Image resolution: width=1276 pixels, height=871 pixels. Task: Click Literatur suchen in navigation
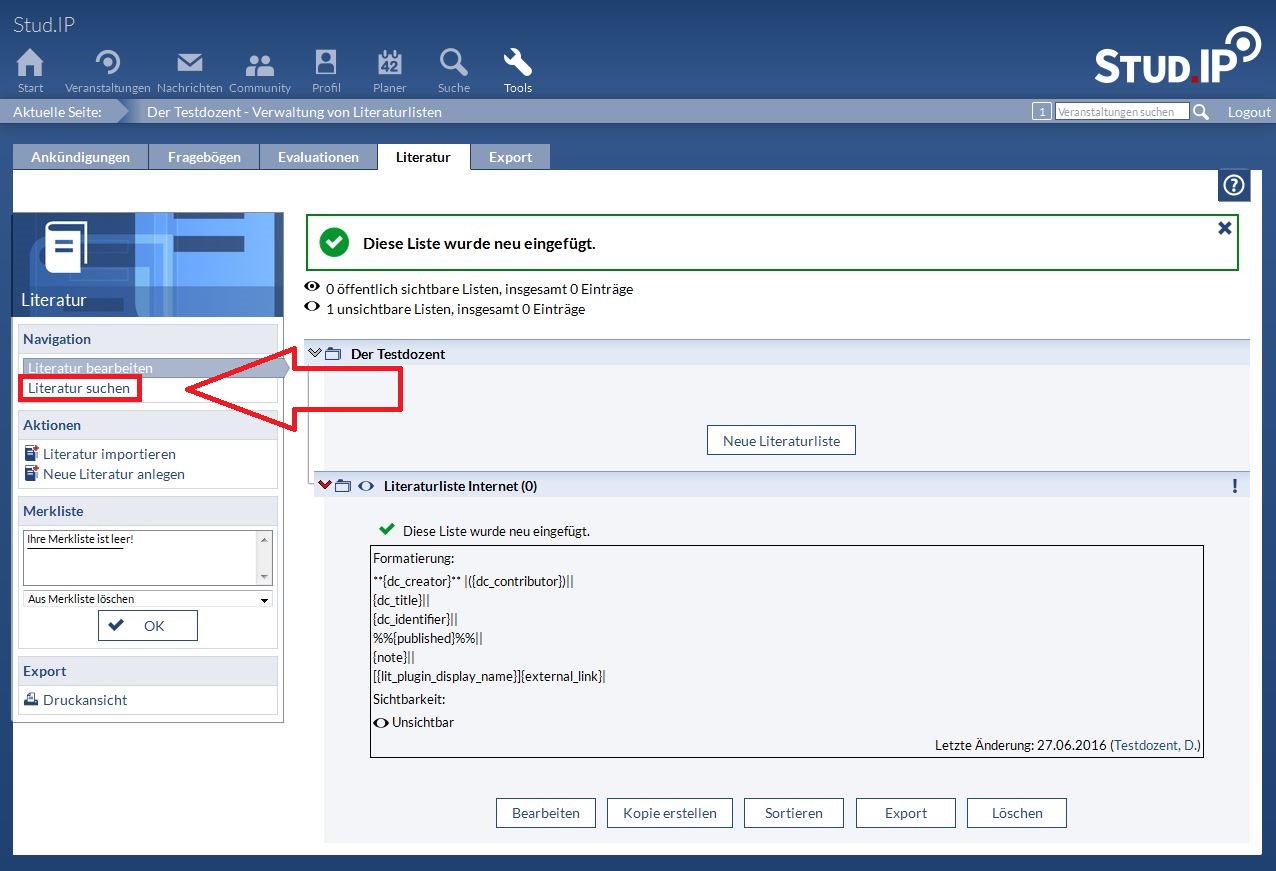click(x=79, y=388)
